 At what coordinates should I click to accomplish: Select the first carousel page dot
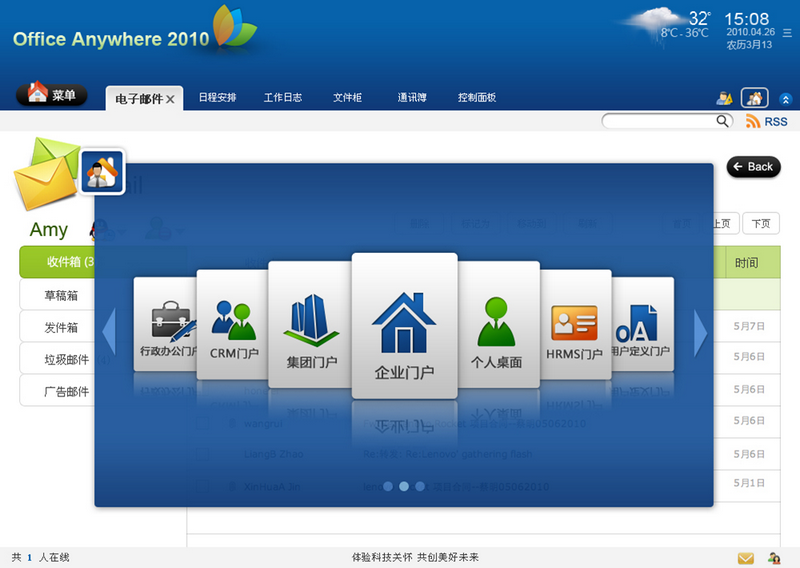click(388, 486)
